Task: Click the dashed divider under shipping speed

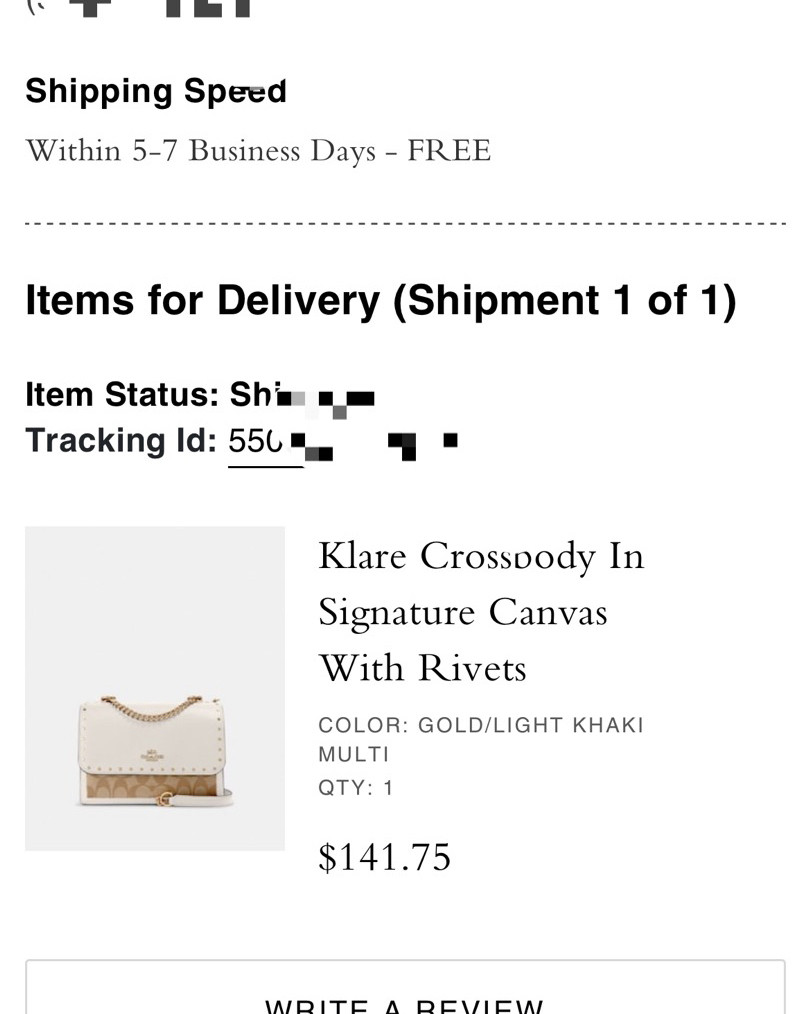Action: [405, 224]
